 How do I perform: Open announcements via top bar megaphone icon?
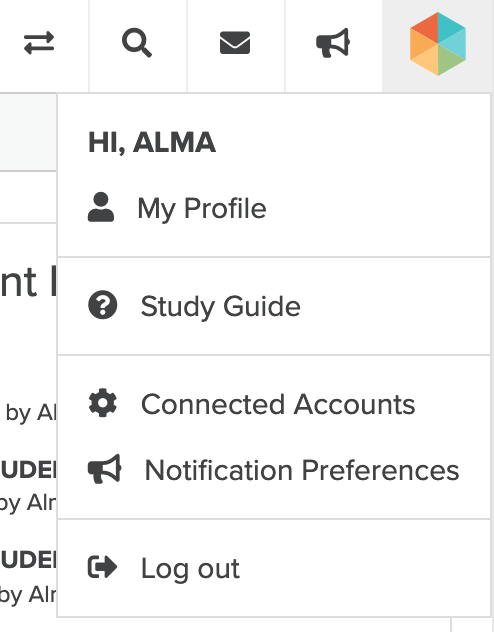tap(333, 43)
